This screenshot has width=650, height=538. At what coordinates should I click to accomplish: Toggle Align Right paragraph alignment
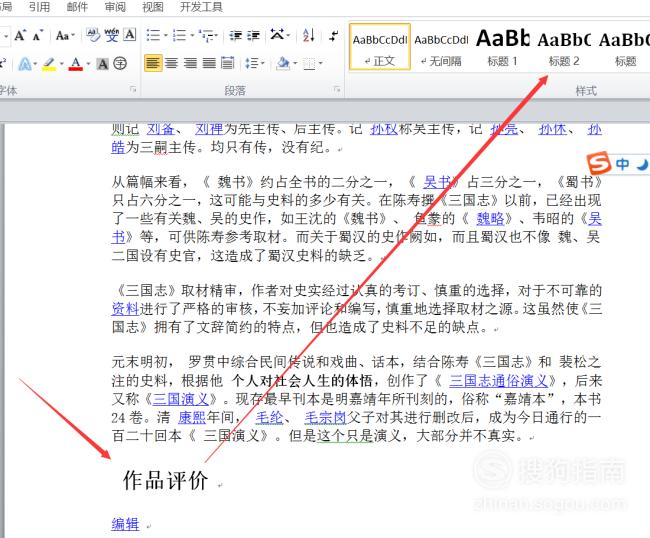click(x=190, y=63)
